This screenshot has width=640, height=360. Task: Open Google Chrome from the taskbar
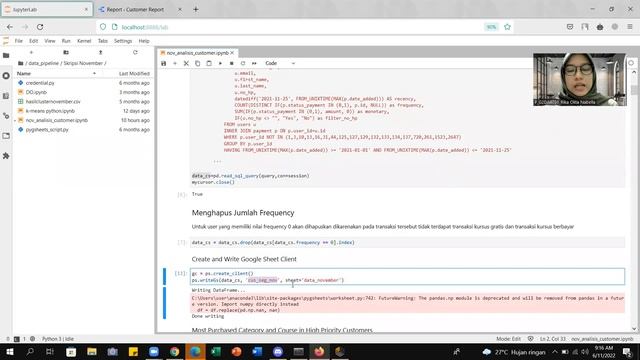click(x=175, y=351)
